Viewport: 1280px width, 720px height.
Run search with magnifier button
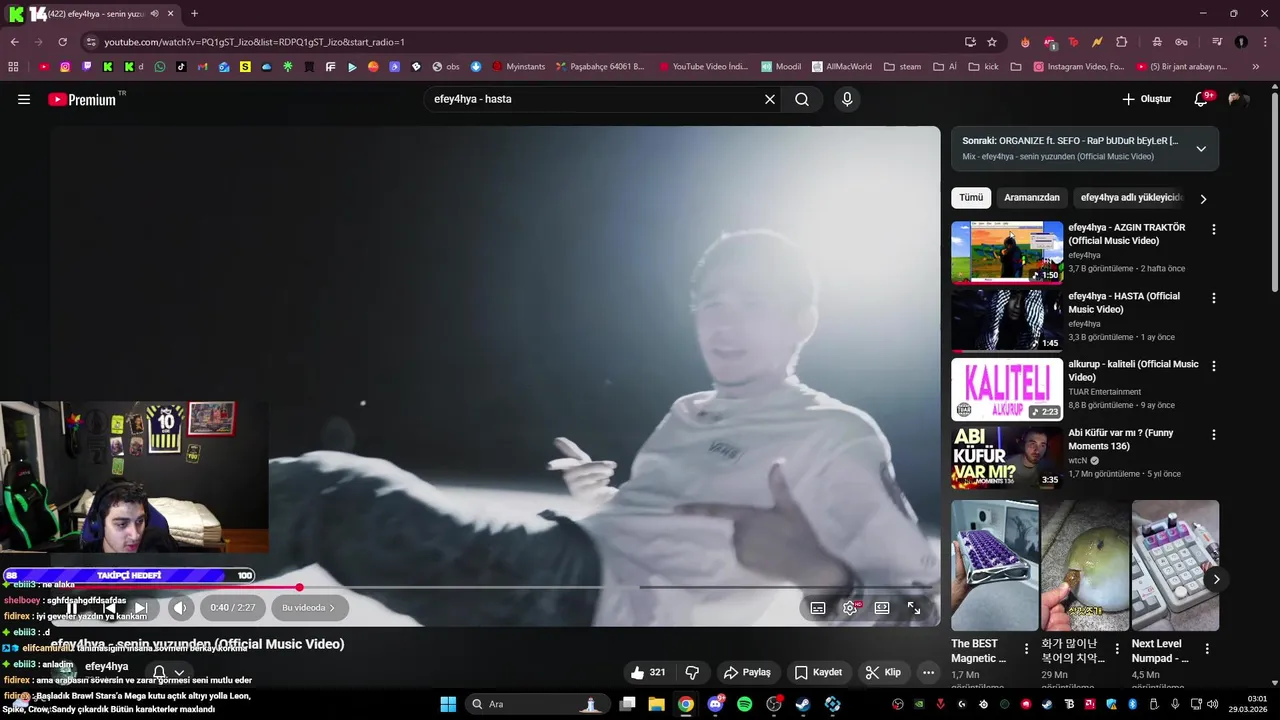pos(802,99)
